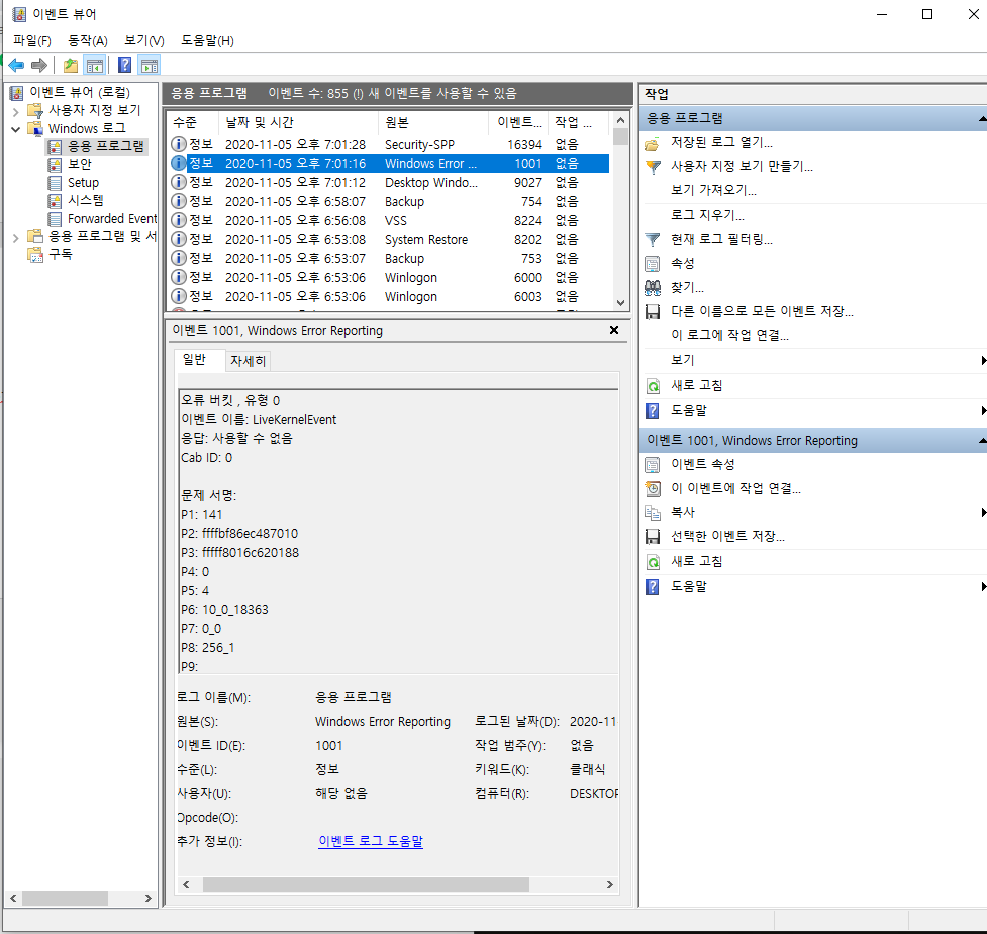Open 이벤트 속성 via its properties icon
This screenshot has height=934, width=987.
(x=655, y=463)
